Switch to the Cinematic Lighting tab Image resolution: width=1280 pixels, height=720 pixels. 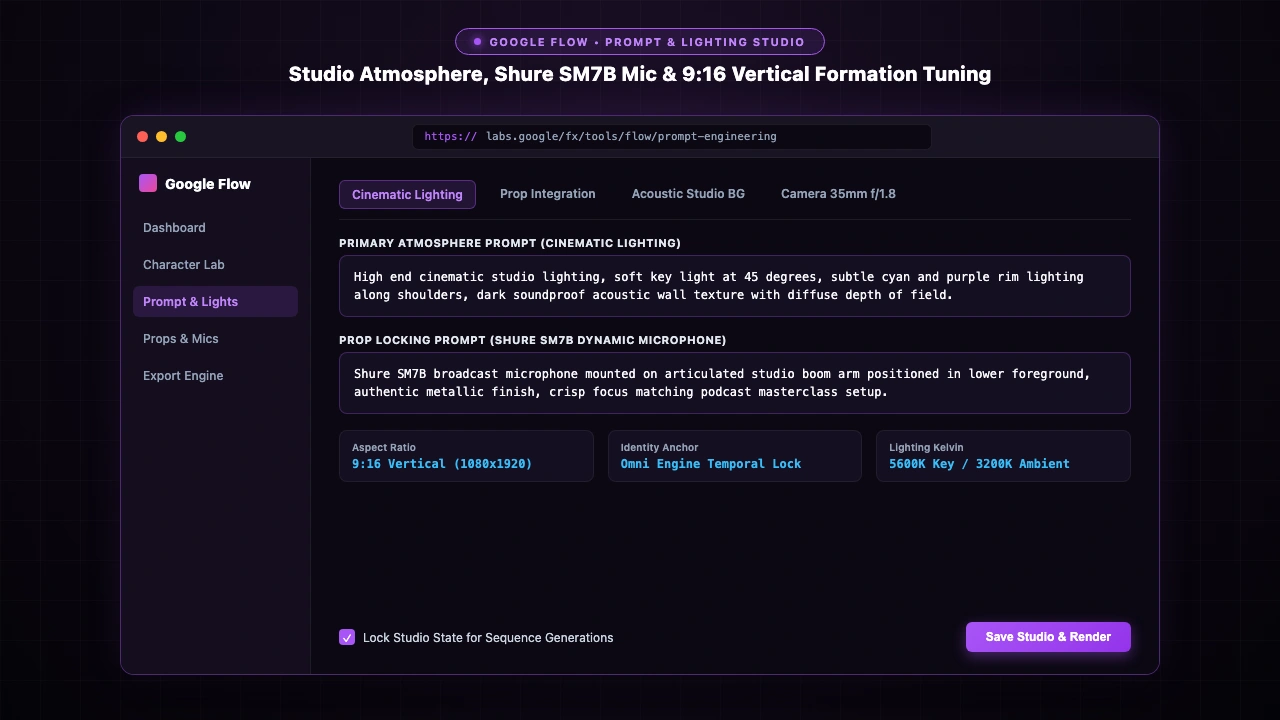(407, 194)
